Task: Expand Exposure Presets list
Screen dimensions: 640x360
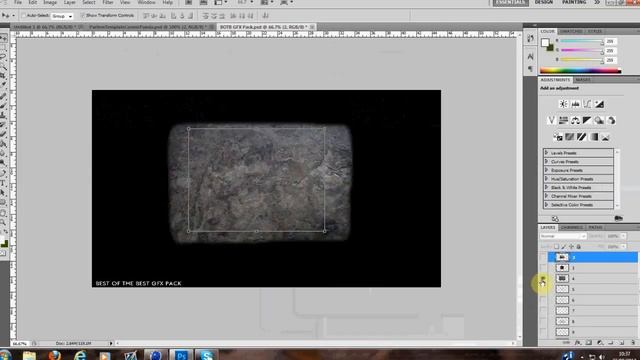Action: point(547,170)
